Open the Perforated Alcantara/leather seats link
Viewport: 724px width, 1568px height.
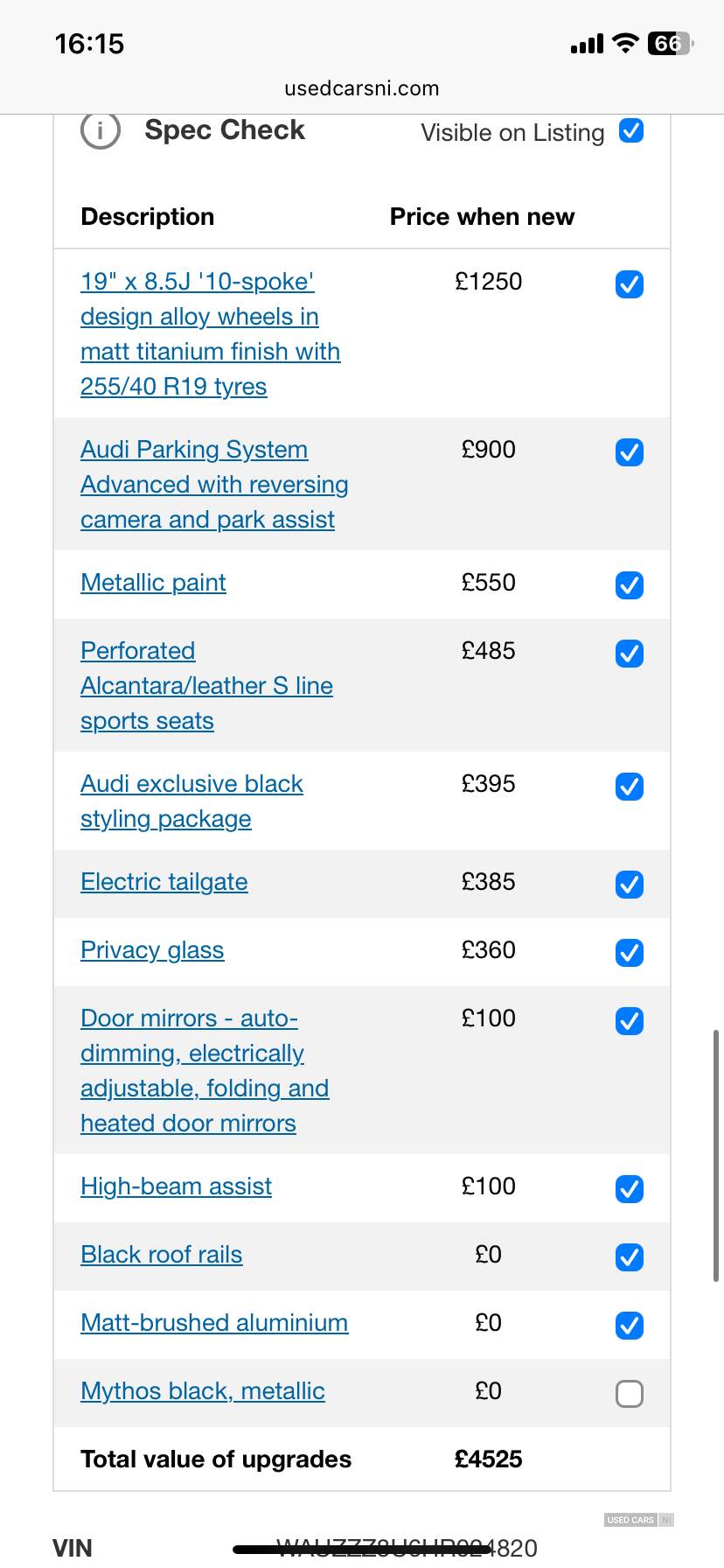pyautogui.click(x=206, y=686)
